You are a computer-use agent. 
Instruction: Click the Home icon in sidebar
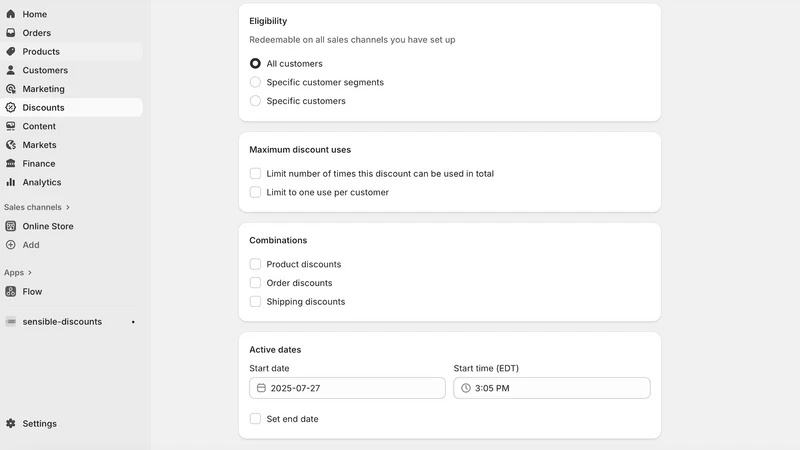click(x=11, y=14)
